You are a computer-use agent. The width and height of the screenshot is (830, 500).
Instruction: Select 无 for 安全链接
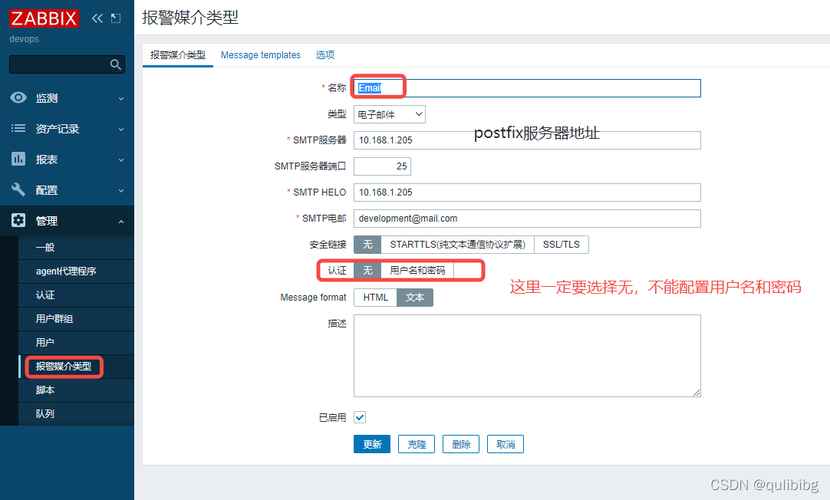(367, 244)
